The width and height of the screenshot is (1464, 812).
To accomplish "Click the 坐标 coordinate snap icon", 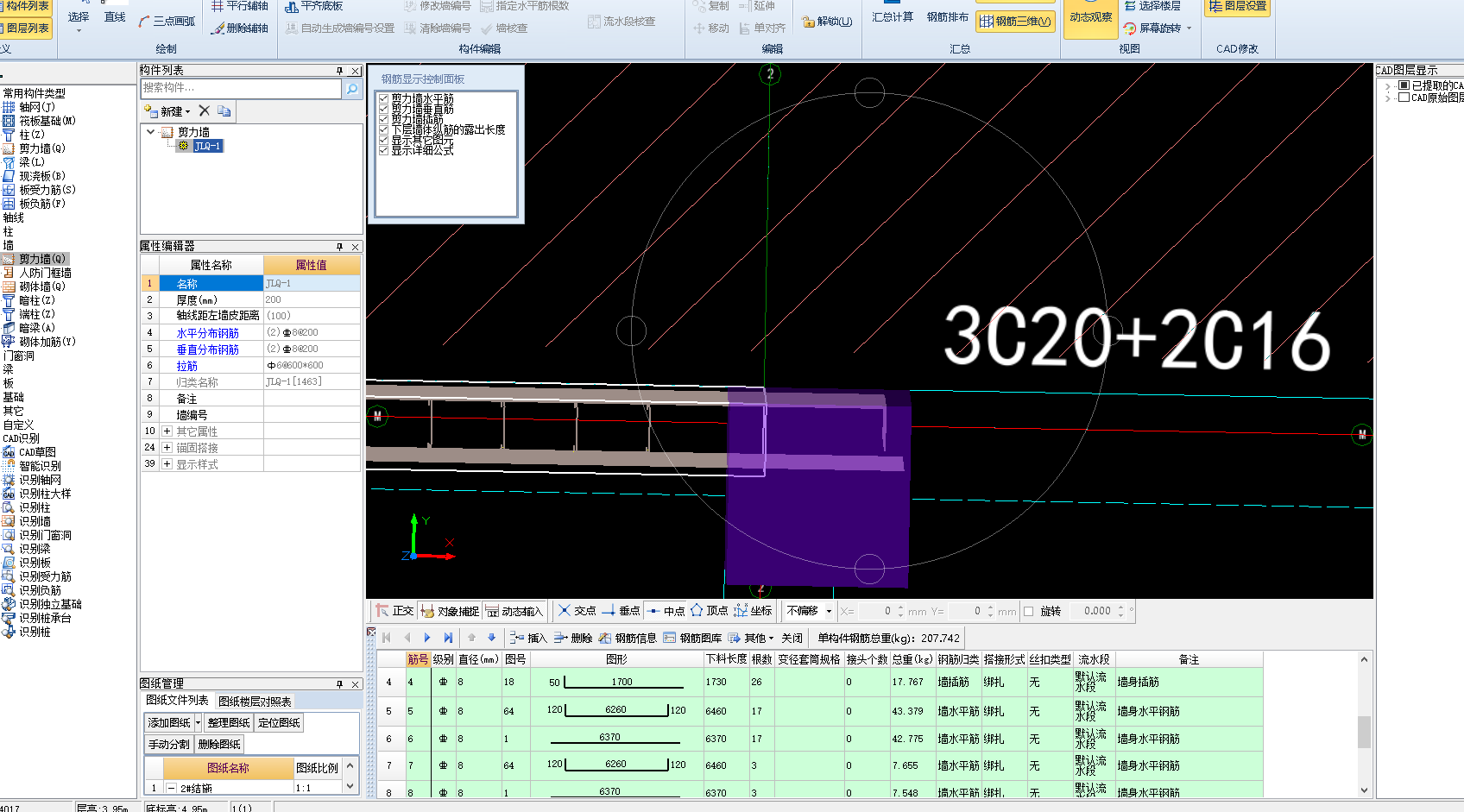I will point(741,611).
